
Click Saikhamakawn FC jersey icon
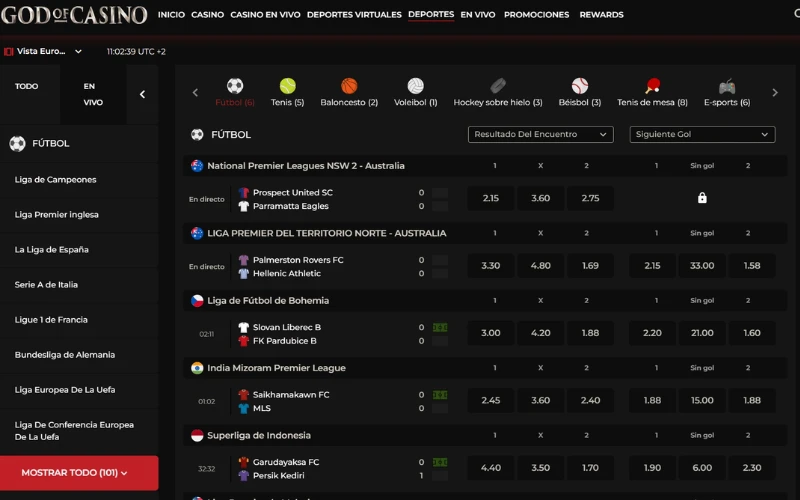click(243, 395)
